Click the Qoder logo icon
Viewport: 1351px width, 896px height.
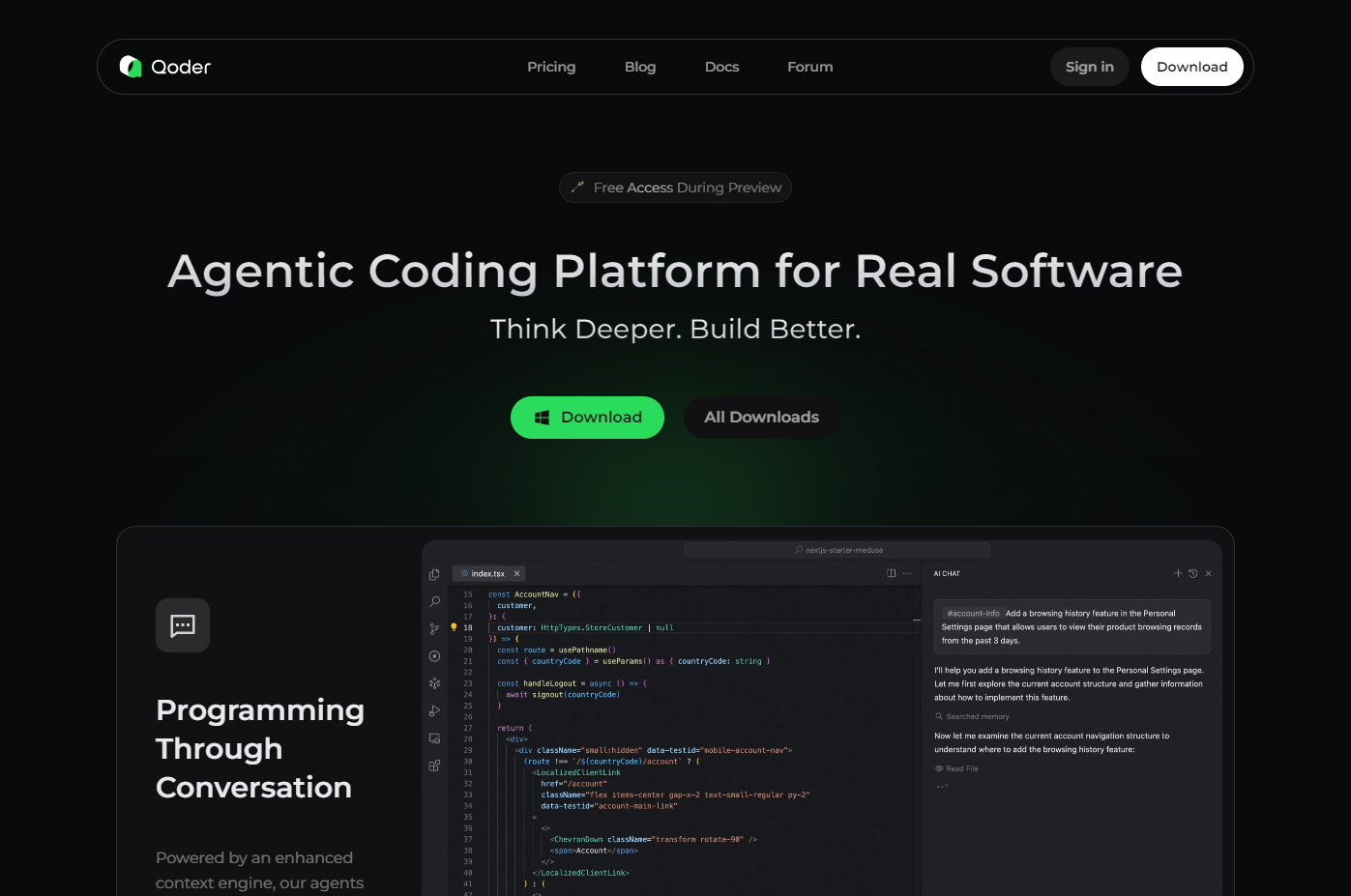[131, 67]
